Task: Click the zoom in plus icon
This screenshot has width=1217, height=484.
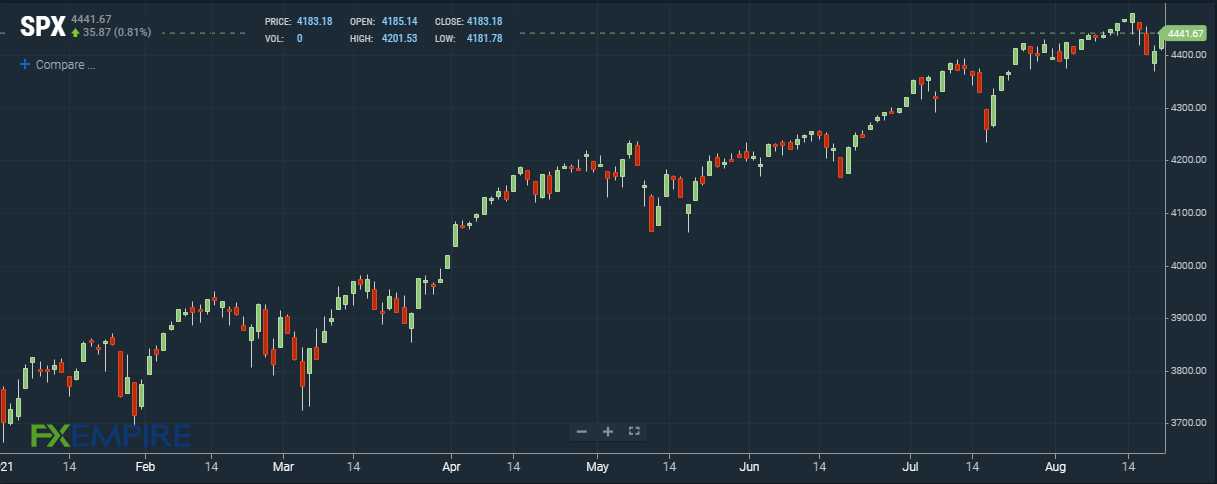Action: (608, 431)
